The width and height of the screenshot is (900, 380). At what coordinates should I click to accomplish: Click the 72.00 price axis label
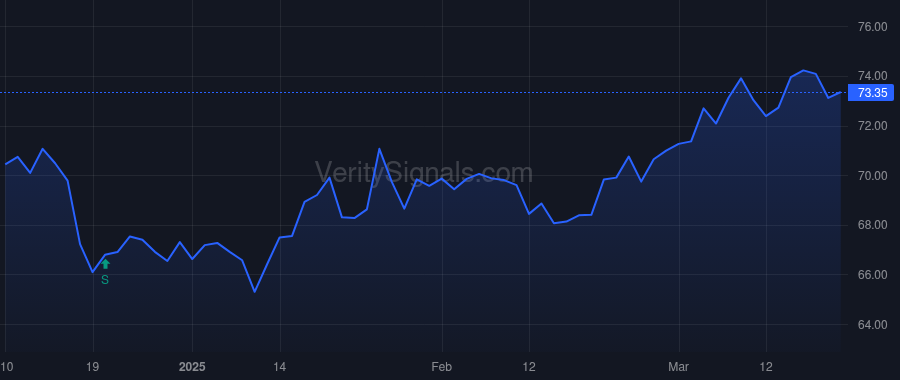[x=872, y=126]
